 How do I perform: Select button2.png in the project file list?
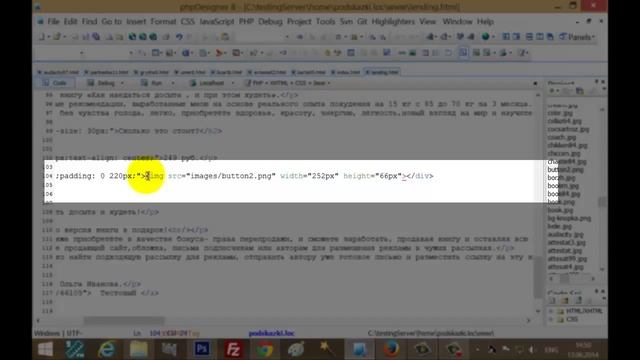click(565, 169)
